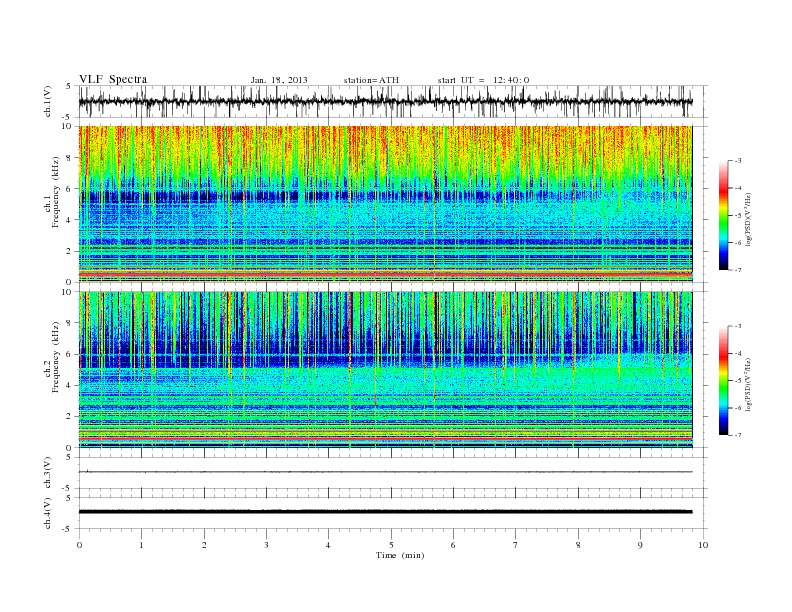792x612 pixels.
Task: Click the 'Time (min)' x-axis label
Action: coord(400,555)
